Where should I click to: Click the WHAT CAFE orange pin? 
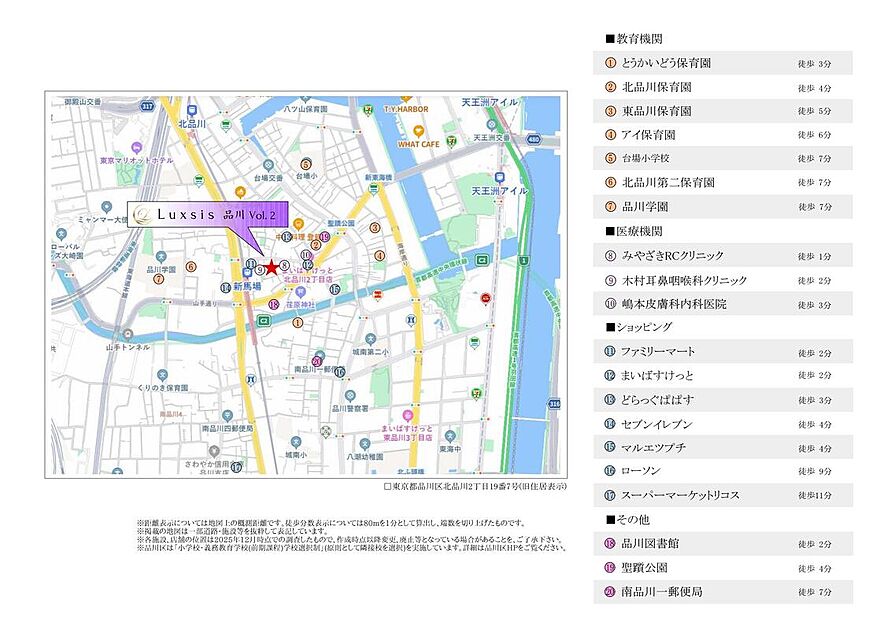coord(419,132)
